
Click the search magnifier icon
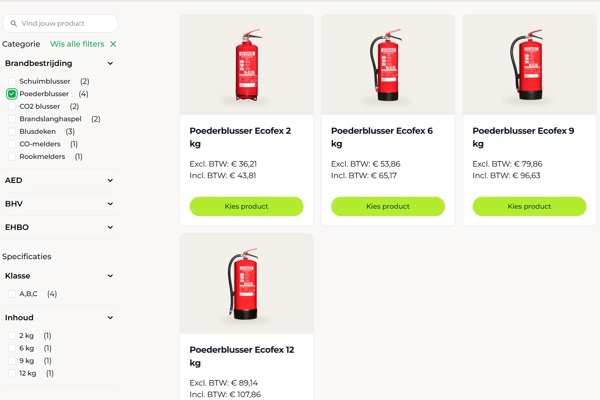tap(13, 24)
